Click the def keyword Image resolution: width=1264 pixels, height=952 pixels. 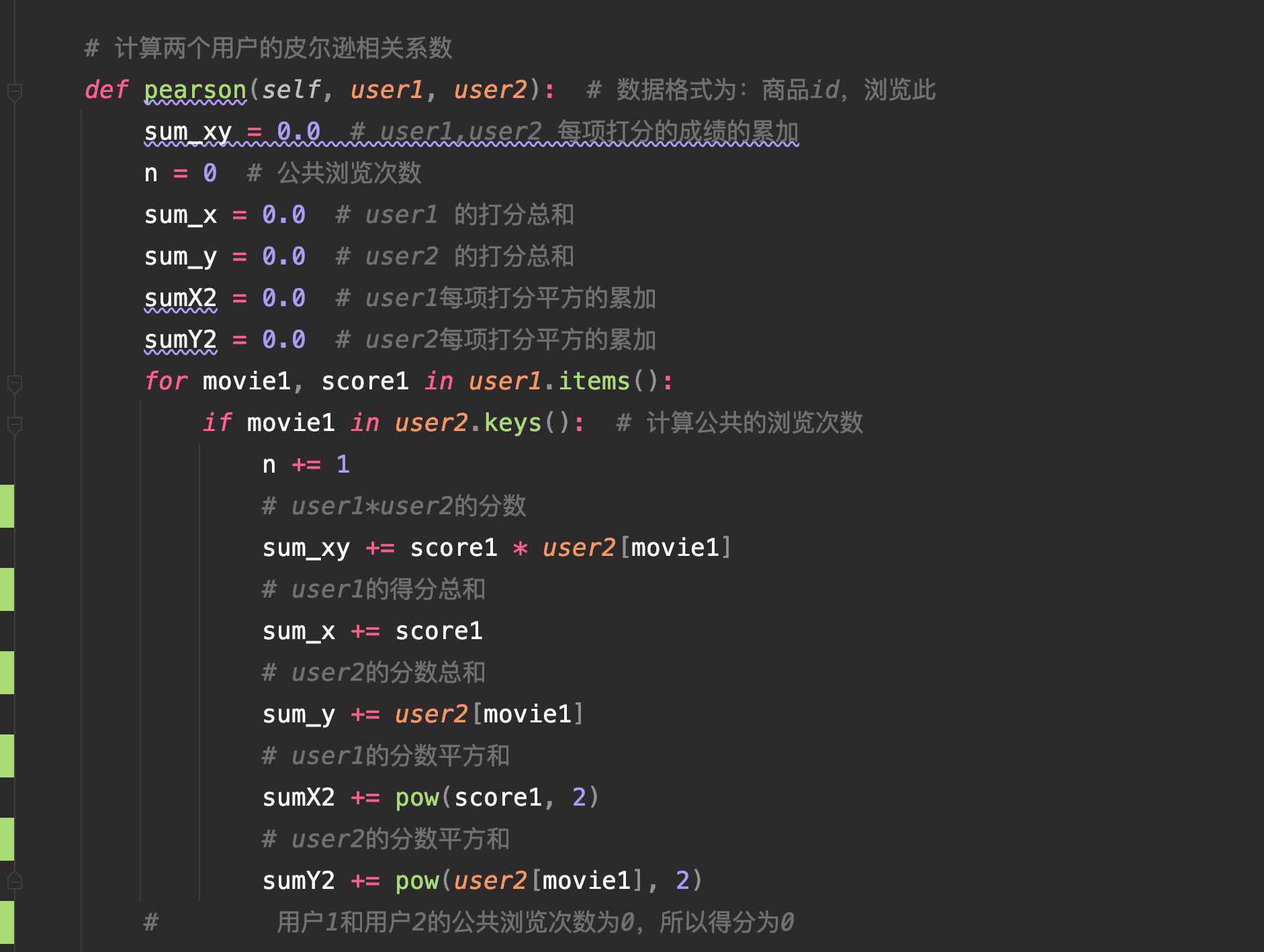[107, 90]
